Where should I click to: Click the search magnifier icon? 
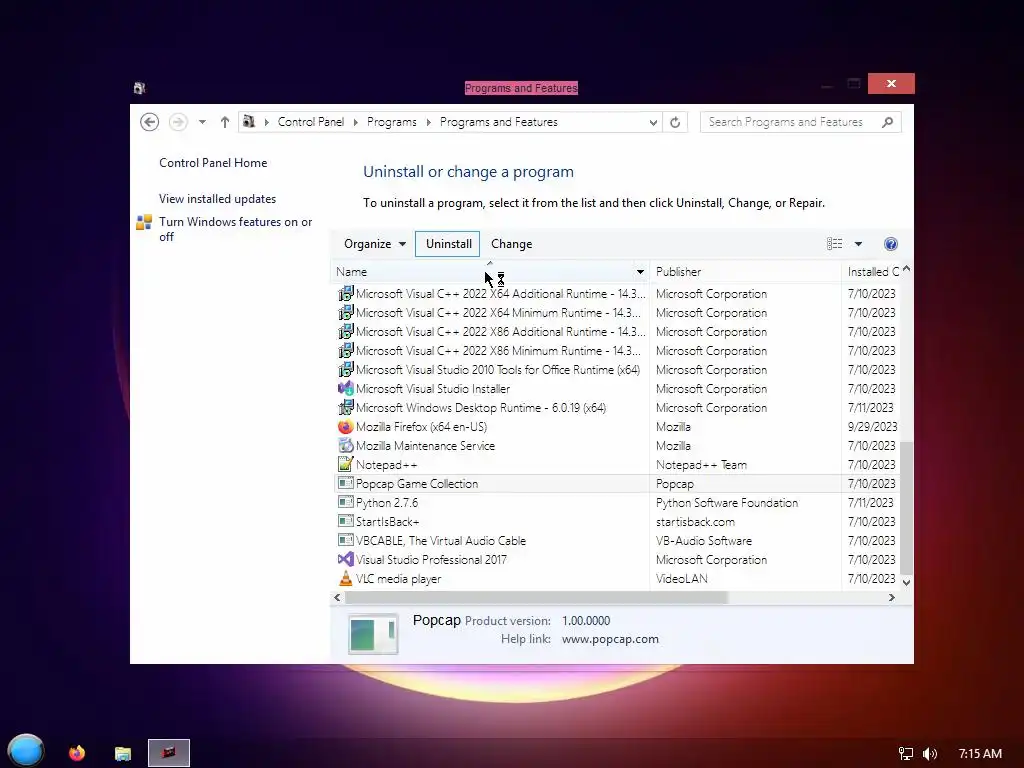point(888,122)
